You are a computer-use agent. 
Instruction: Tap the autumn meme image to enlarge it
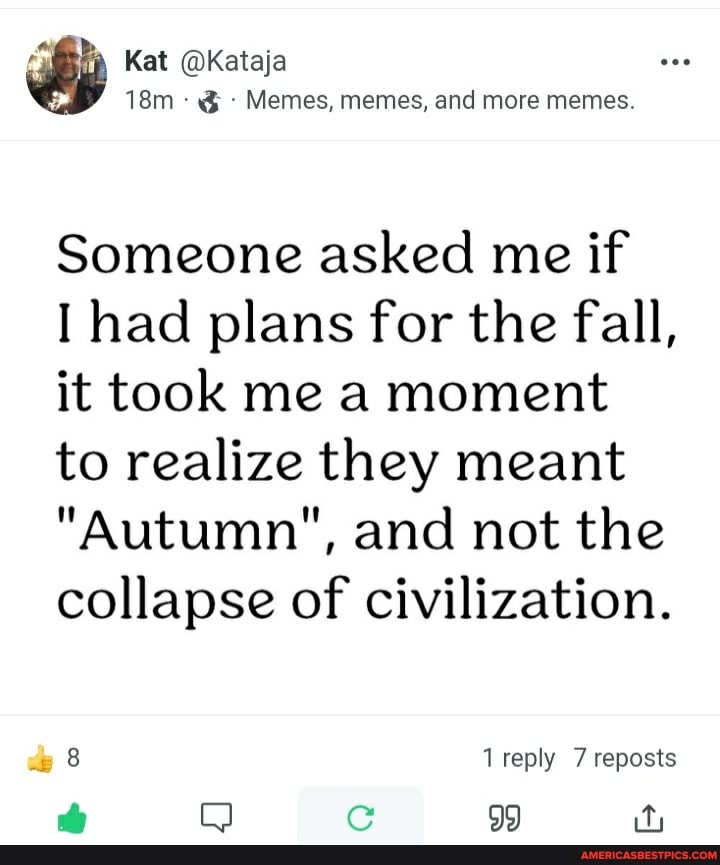click(360, 425)
